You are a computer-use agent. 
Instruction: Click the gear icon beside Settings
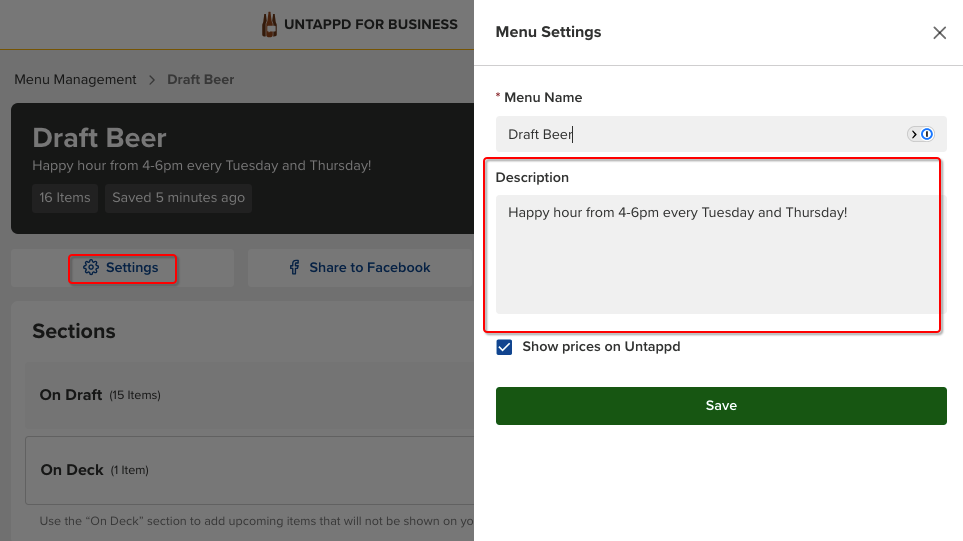pos(91,268)
